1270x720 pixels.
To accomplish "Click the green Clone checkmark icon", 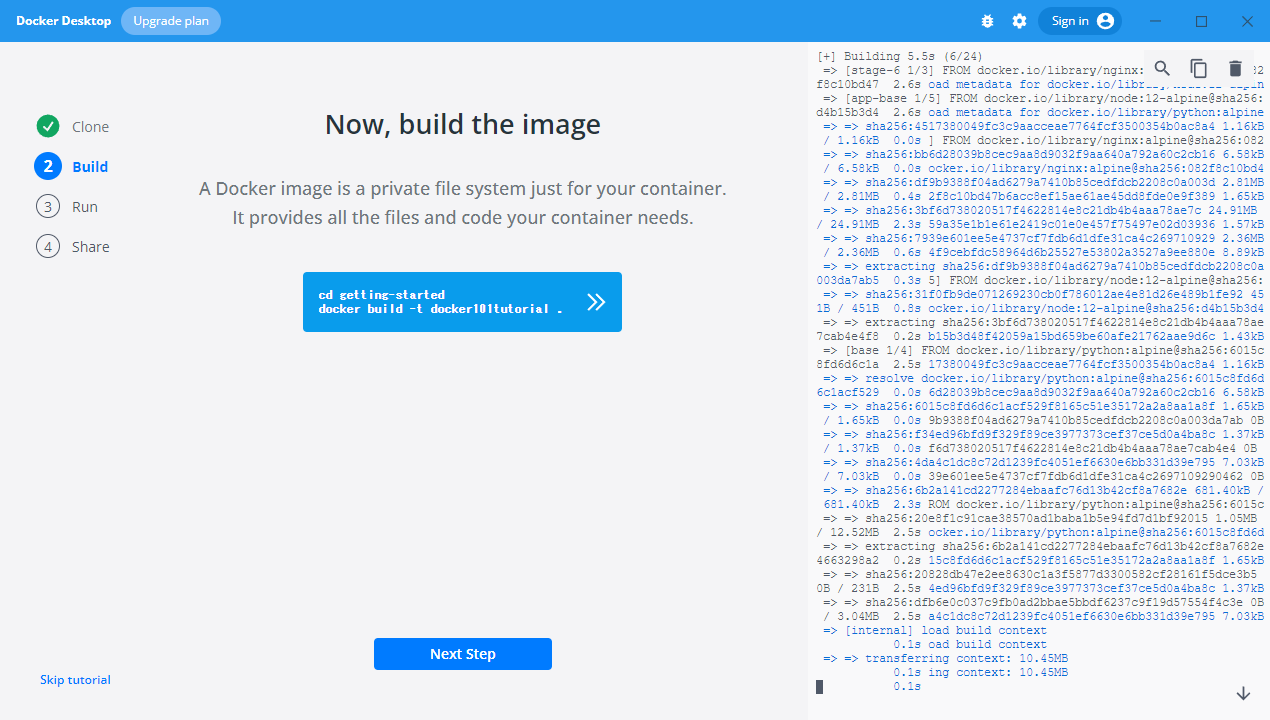I will tap(48, 127).
